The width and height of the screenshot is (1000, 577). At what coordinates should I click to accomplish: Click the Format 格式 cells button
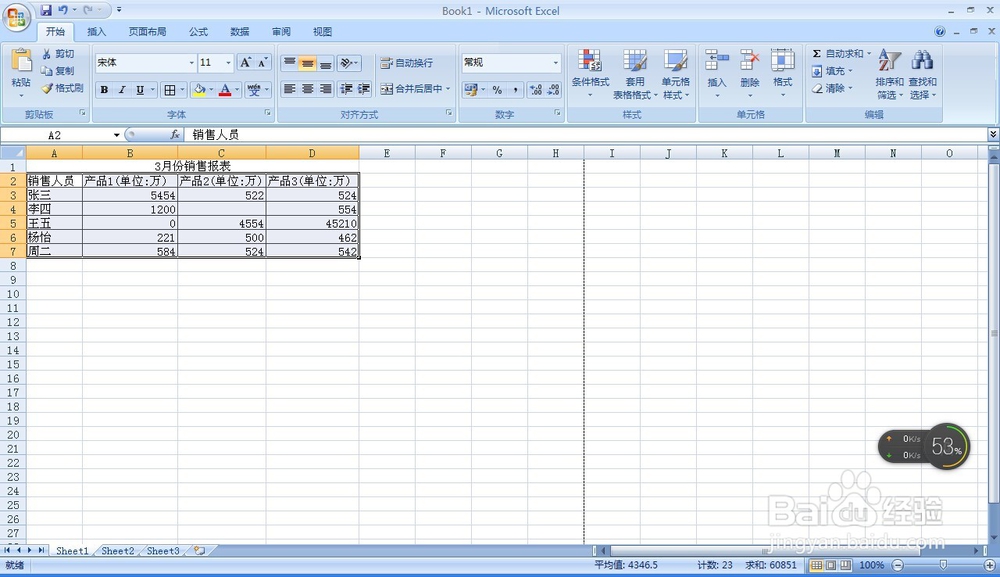tap(783, 74)
